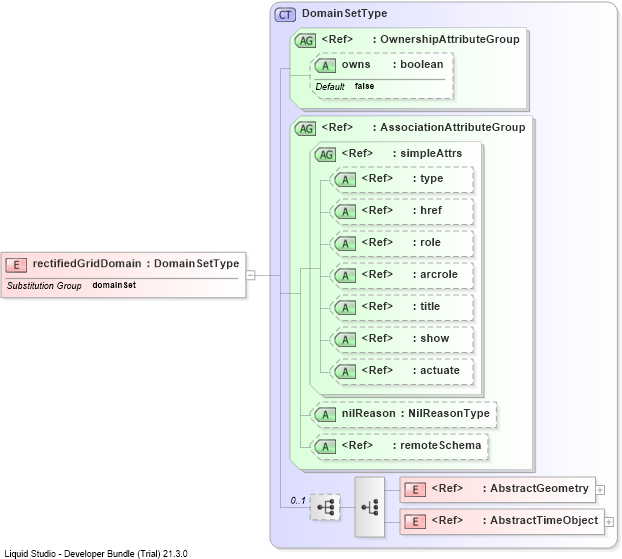Click the ': arcrole' reference text
Screen dimensions: 622x559
click(x=435, y=274)
